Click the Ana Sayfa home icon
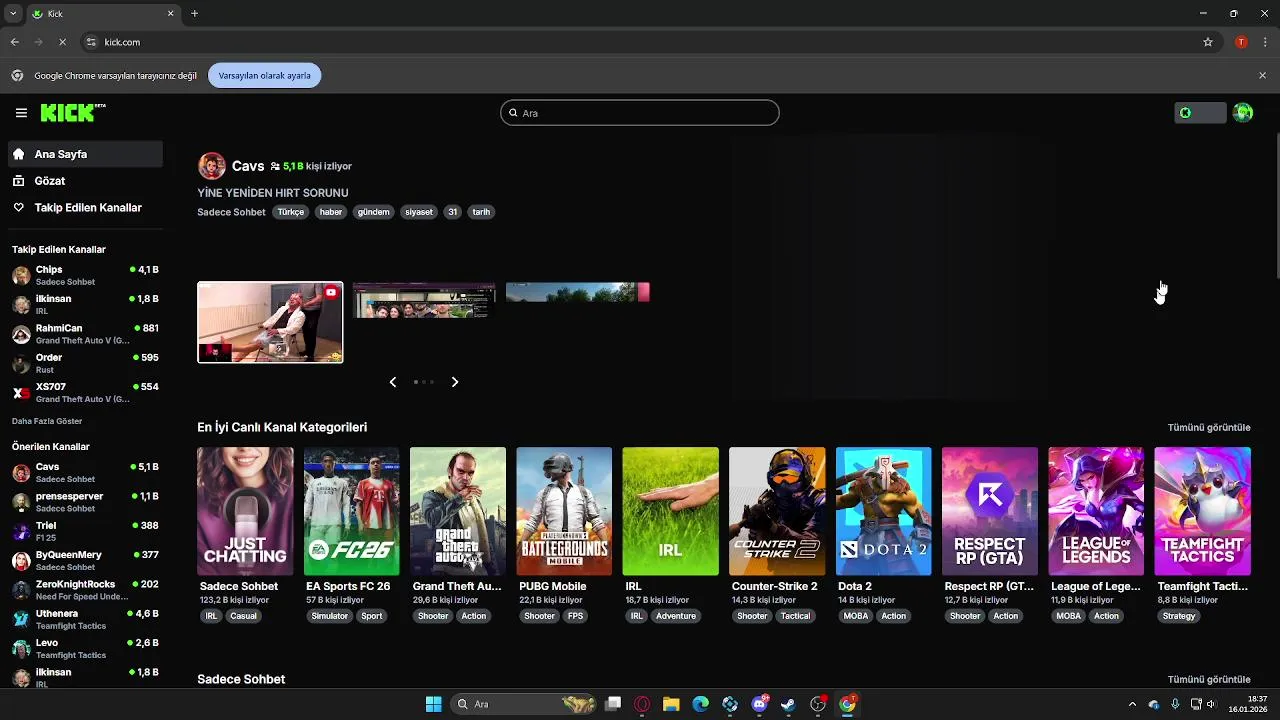Viewport: 1280px width, 720px height. coord(19,154)
